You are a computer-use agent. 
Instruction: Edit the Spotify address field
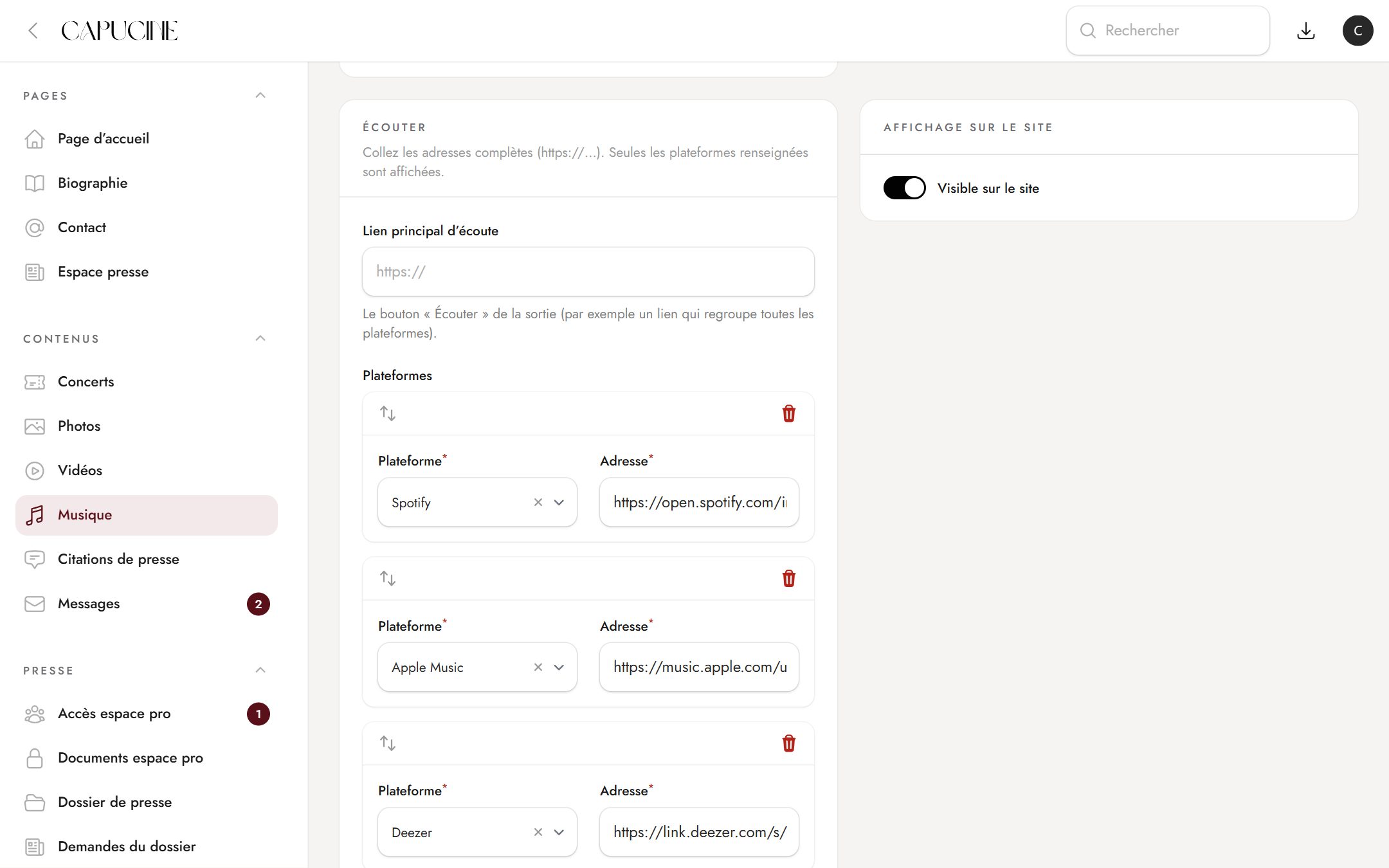point(699,502)
